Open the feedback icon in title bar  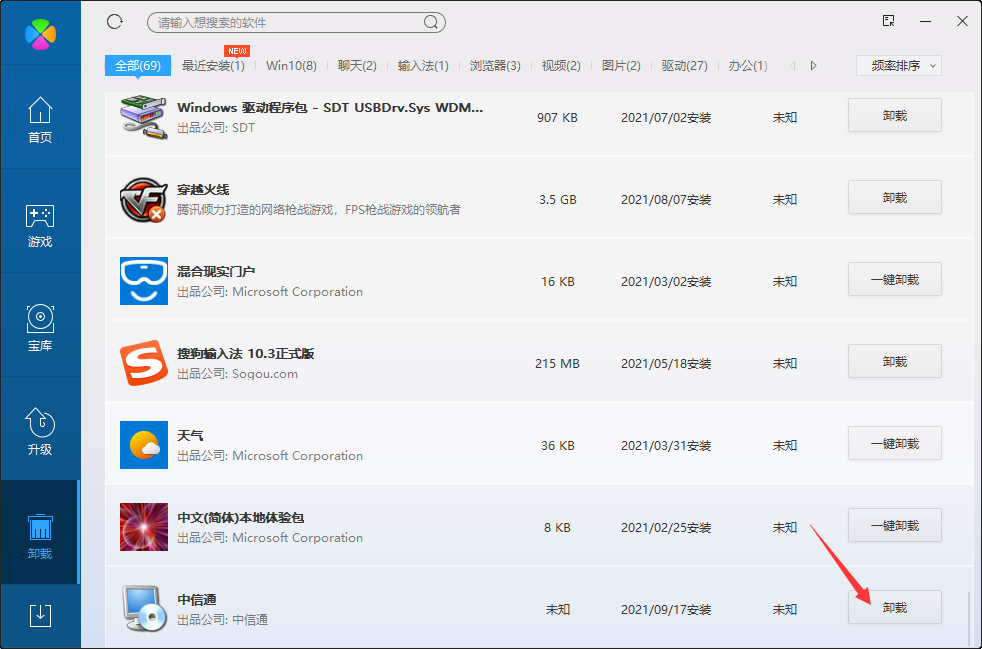tap(888, 21)
